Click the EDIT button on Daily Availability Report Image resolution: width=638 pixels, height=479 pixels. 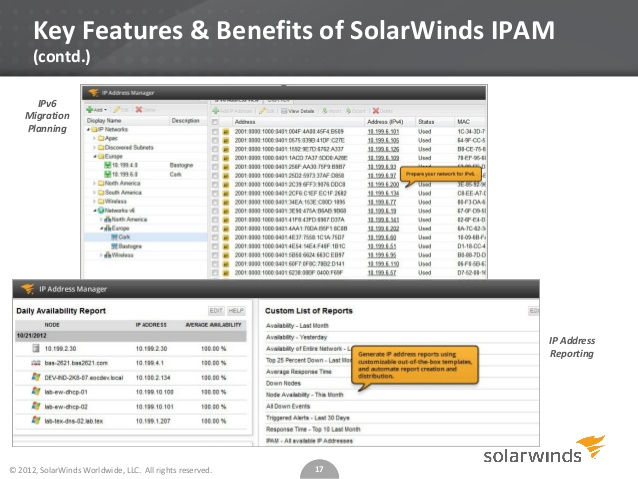[216, 311]
